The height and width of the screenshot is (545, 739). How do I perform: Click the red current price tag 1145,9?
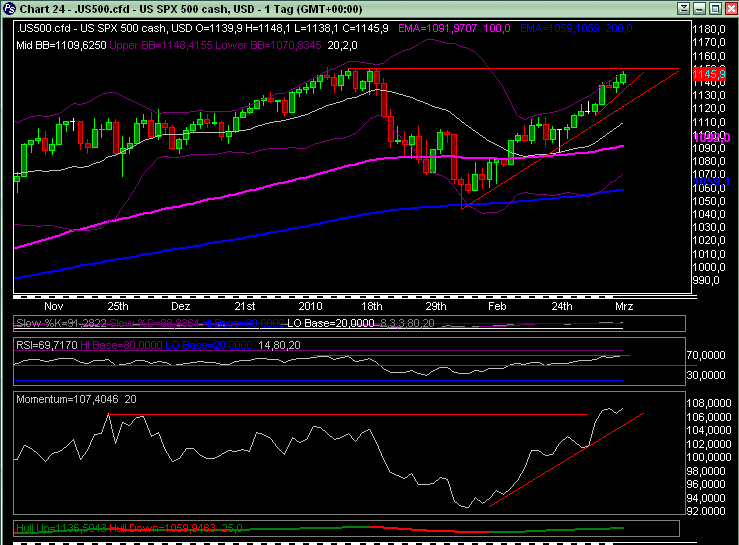click(709, 74)
